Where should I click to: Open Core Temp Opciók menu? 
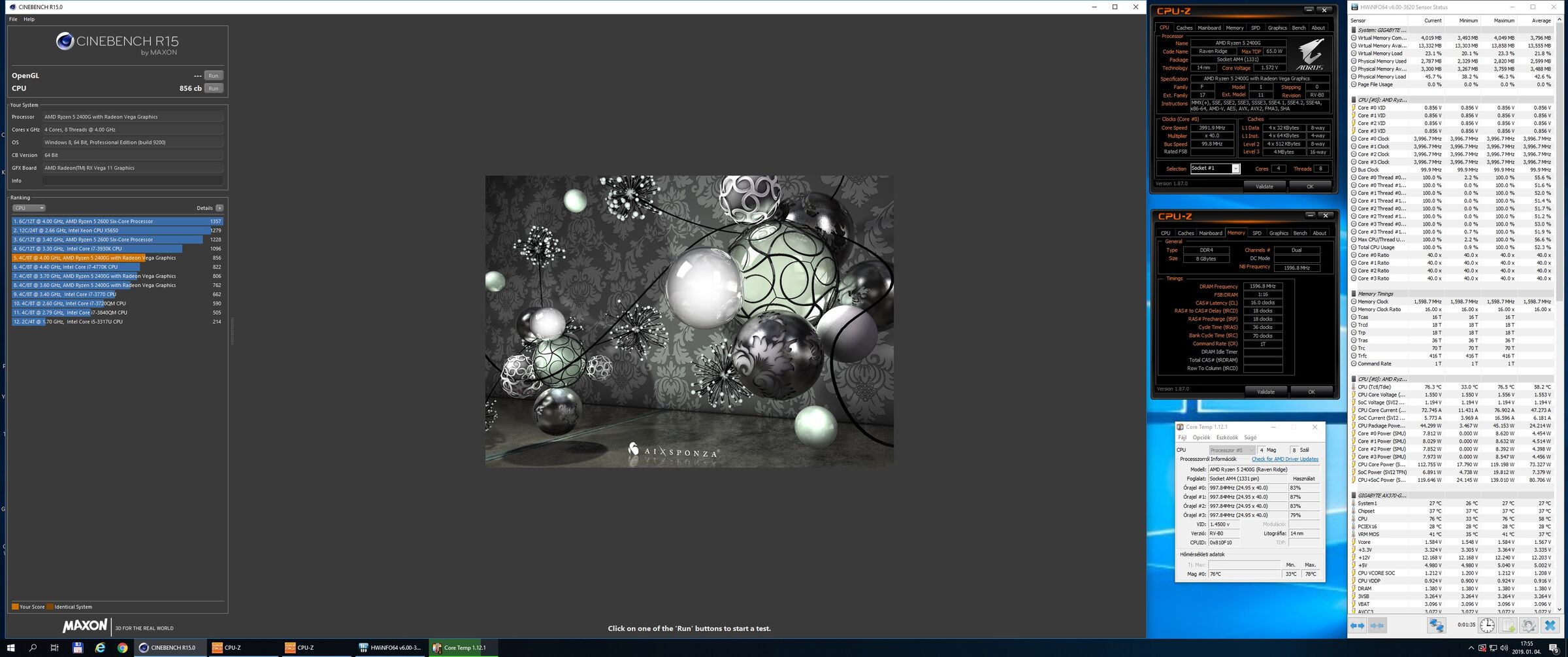coord(1201,437)
